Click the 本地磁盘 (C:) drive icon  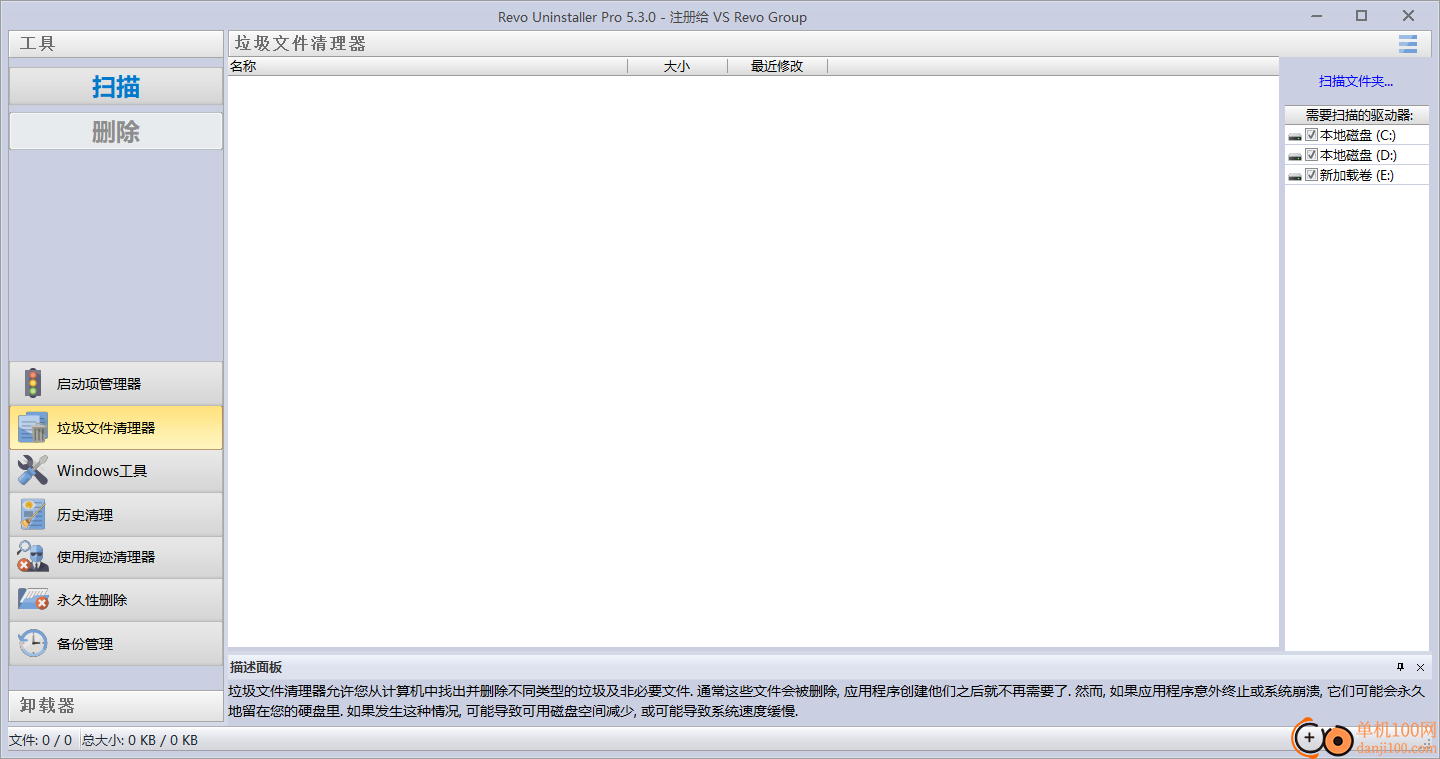click(x=1295, y=136)
